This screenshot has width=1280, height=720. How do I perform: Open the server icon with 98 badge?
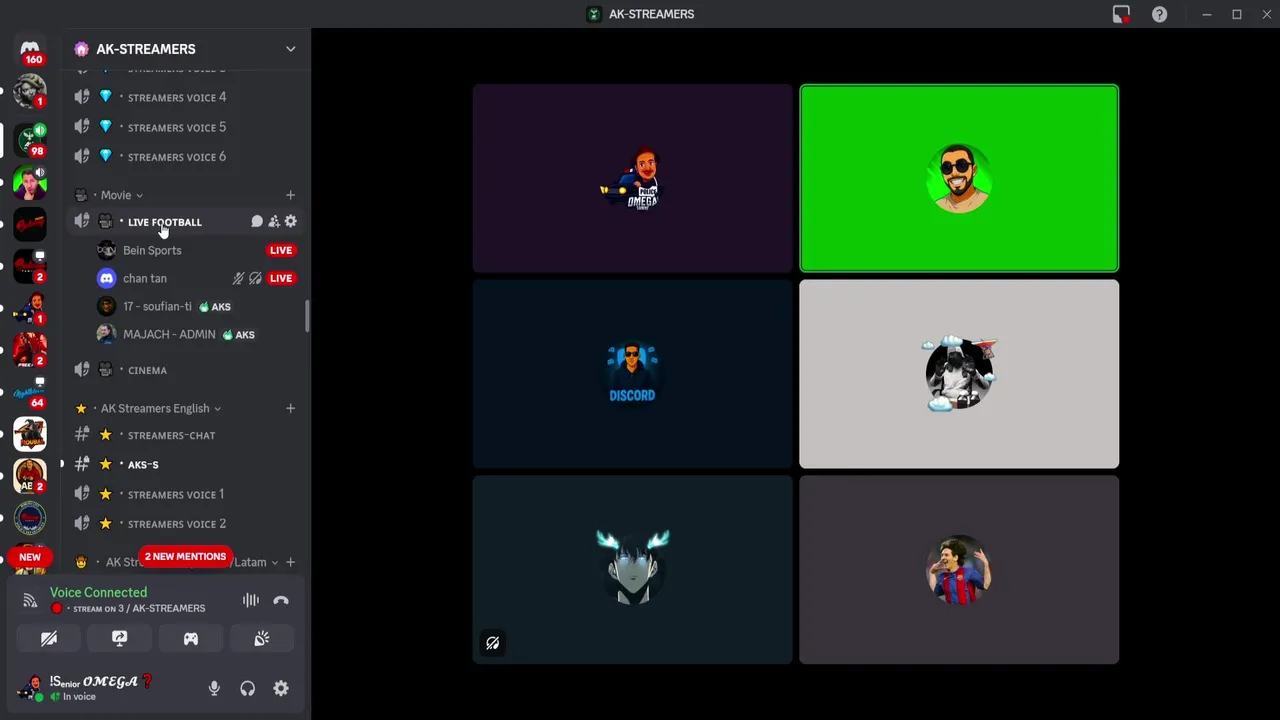[x=30, y=139]
